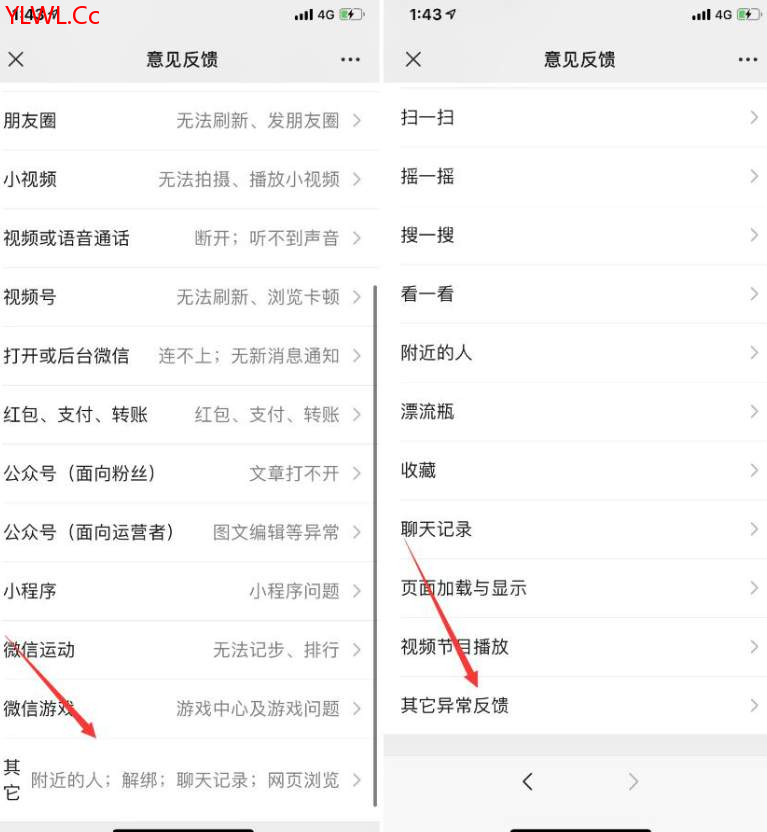The image size is (767, 832).
Task: Click 游戏中心及游戏问题 description text
Action: [258, 709]
